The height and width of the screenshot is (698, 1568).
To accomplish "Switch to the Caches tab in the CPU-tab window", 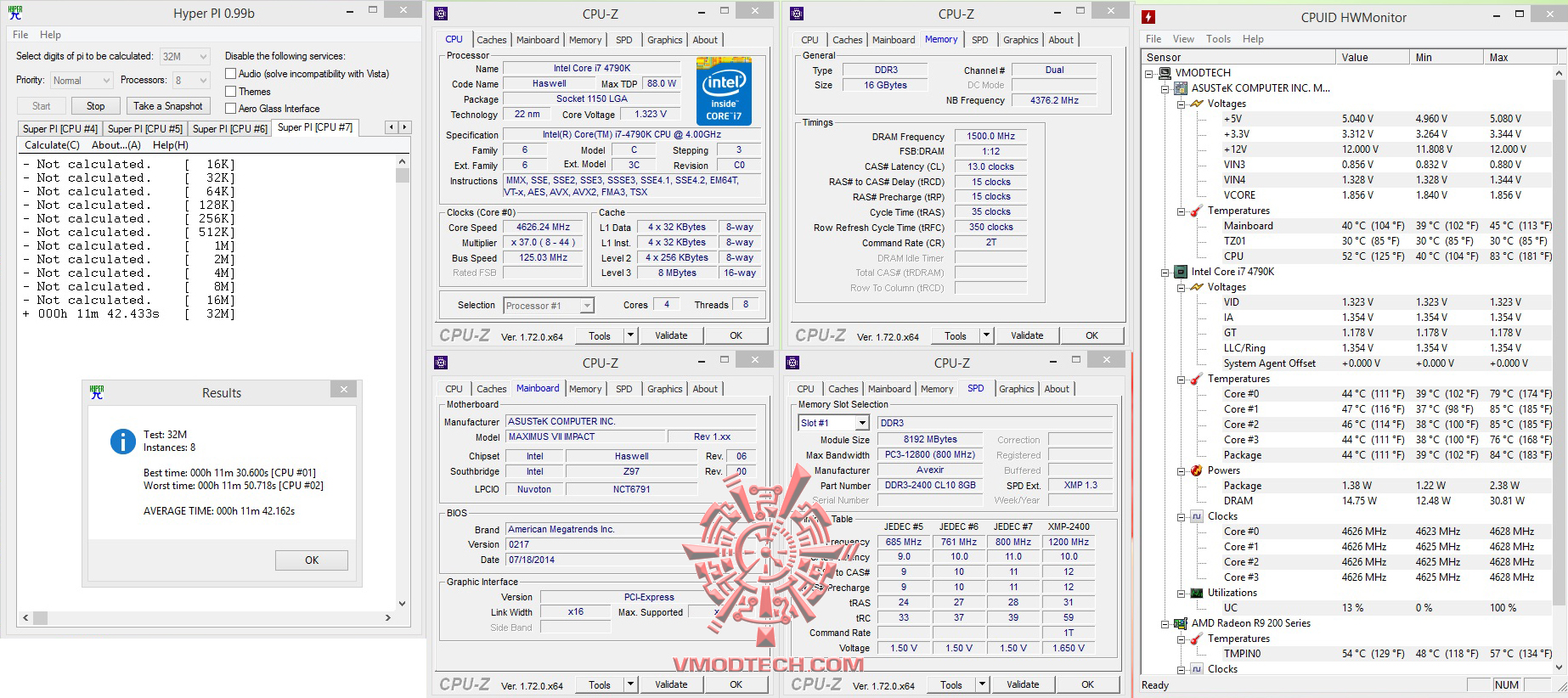I will click(x=491, y=40).
